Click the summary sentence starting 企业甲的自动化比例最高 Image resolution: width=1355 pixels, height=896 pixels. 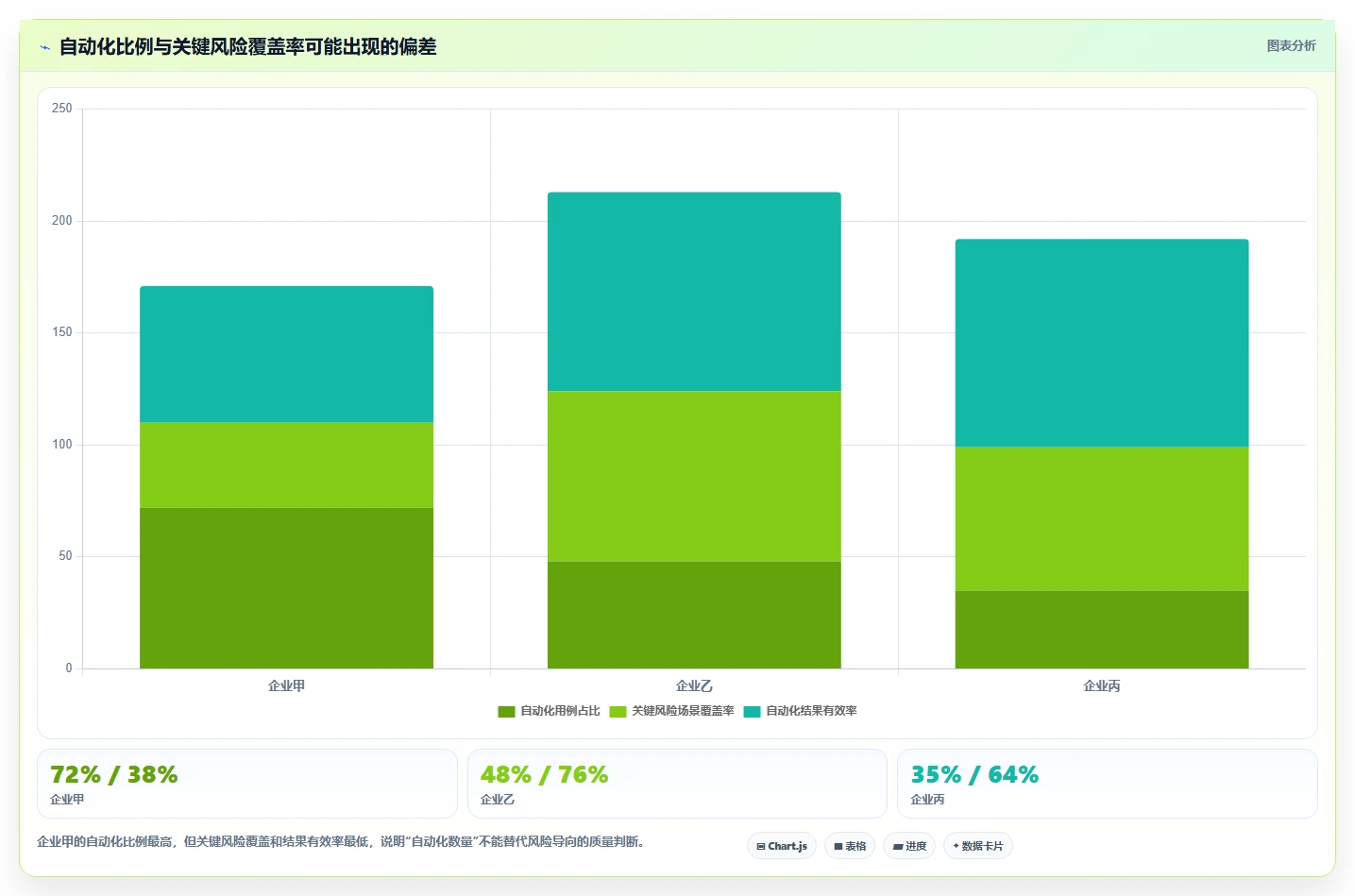pos(341,841)
